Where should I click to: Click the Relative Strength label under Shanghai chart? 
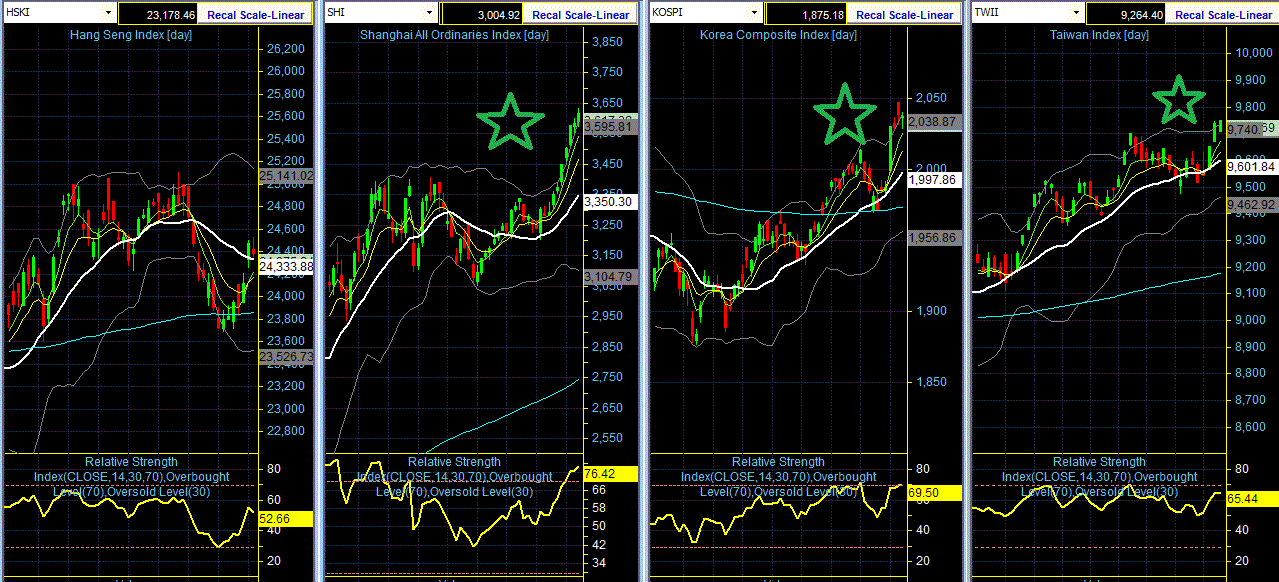[x=455, y=462]
